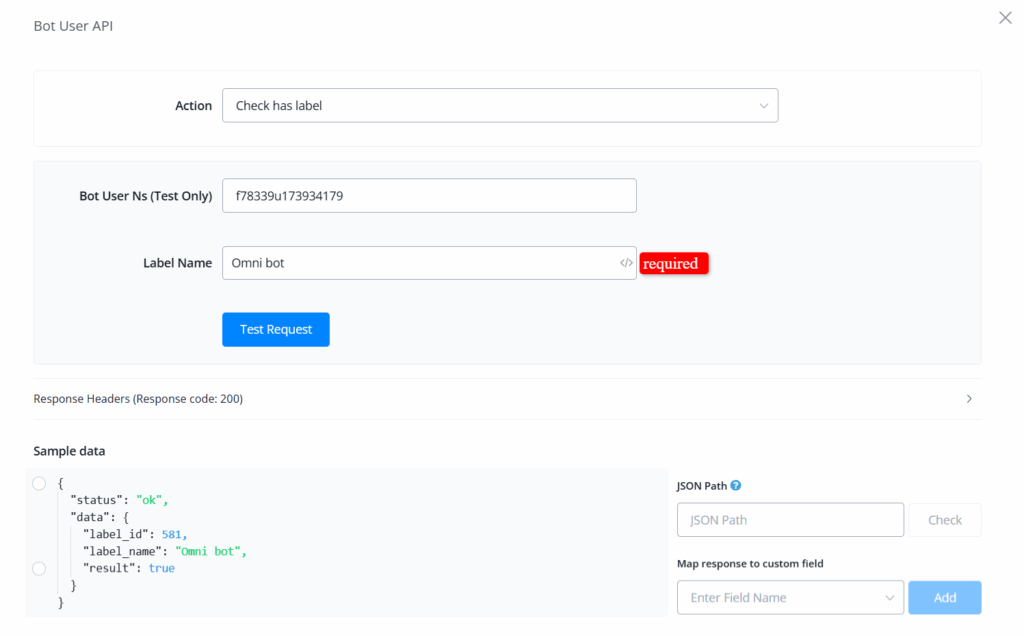Click the code variable icon in Label Name
The height and width of the screenshot is (636, 1024).
point(625,263)
